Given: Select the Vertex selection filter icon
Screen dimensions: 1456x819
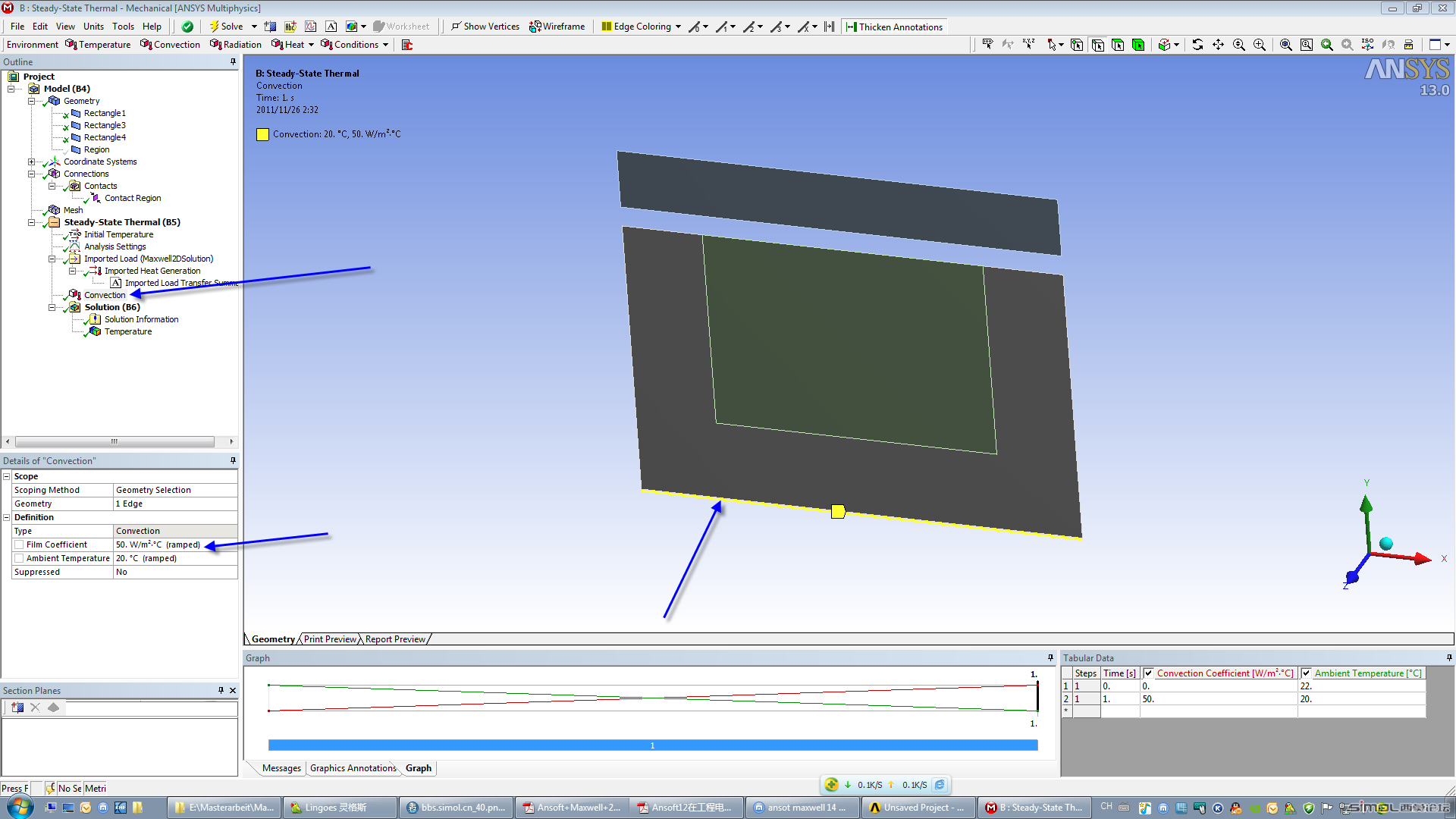Looking at the screenshot, I should pyautogui.click(x=1077, y=45).
